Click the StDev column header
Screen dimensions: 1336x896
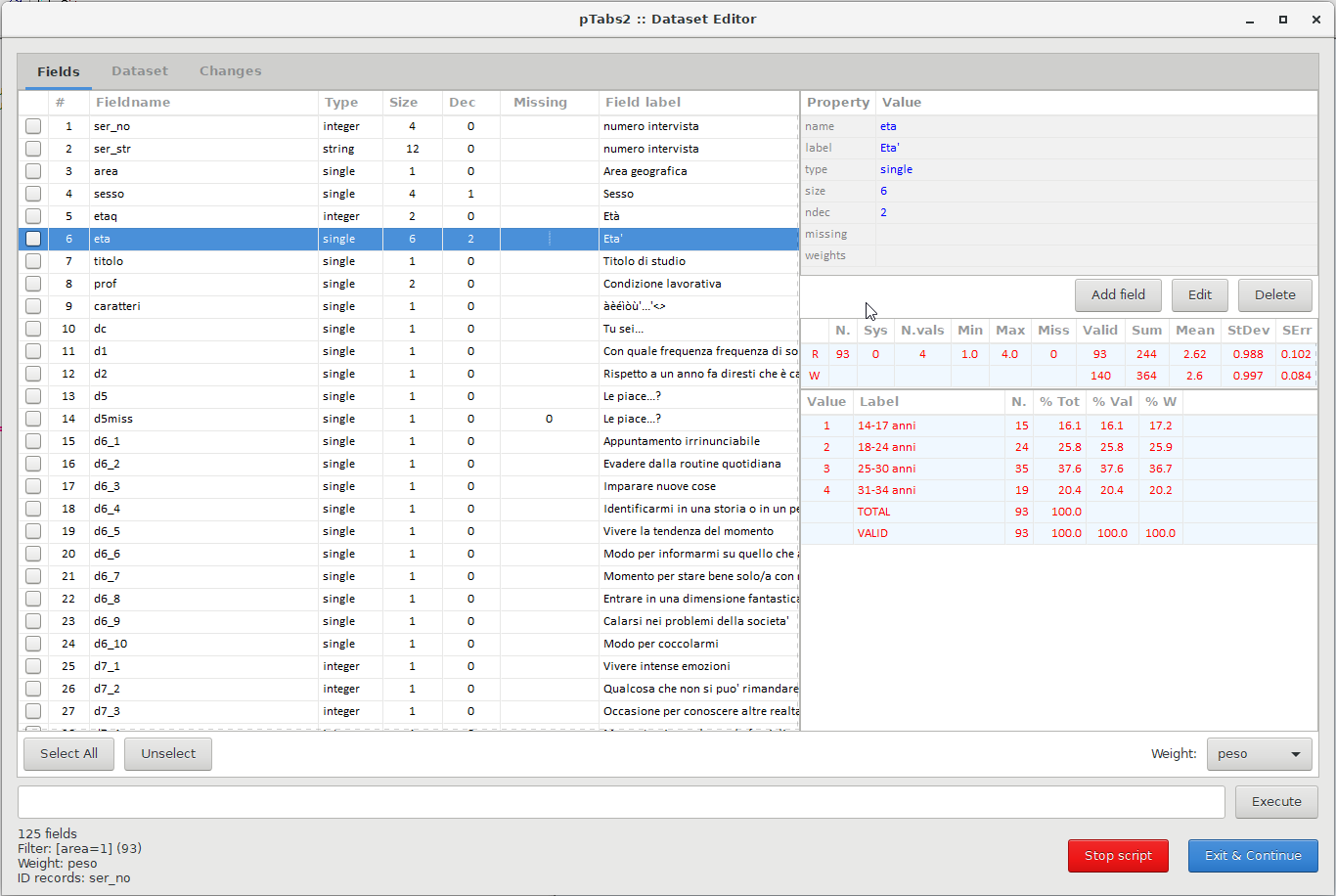tap(1248, 331)
